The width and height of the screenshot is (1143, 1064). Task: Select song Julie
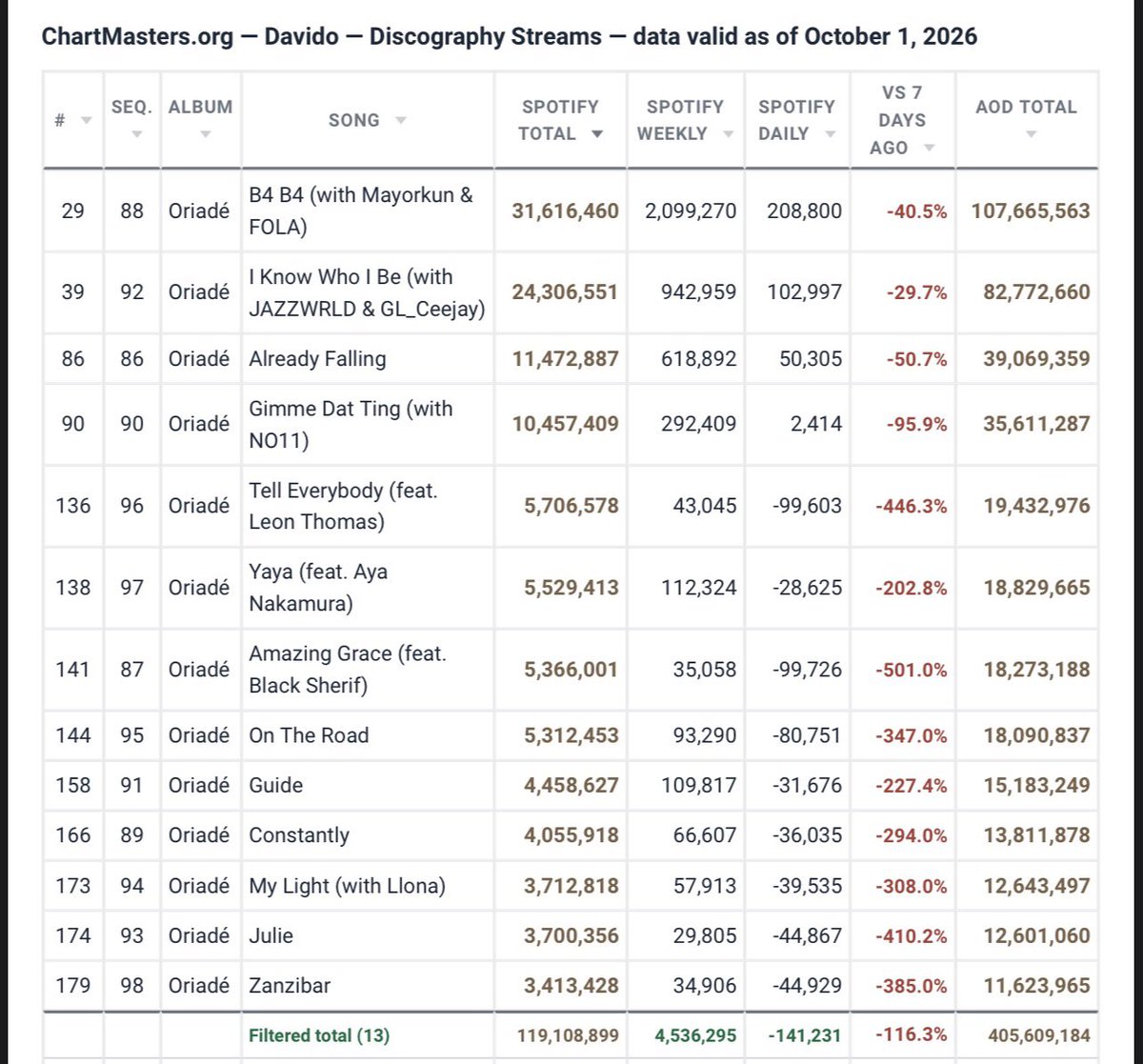(x=271, y=935)
